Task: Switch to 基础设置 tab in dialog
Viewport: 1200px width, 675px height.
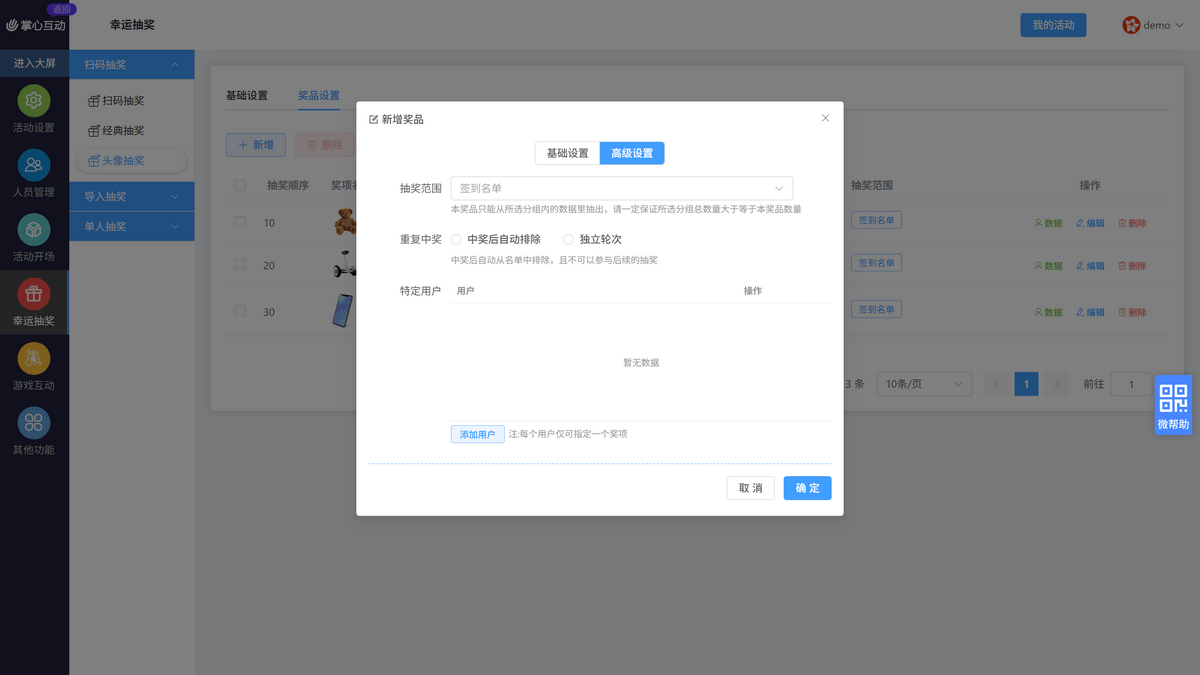Action: pos(567,153)
